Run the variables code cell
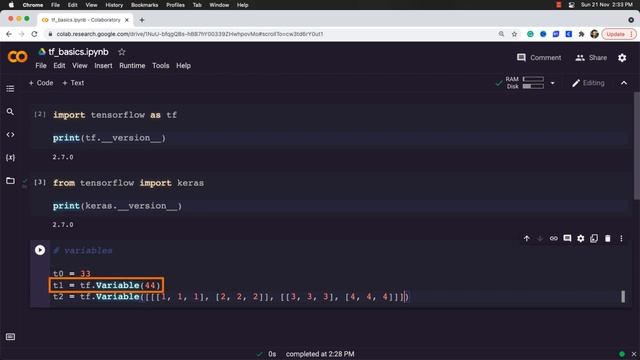Image resolution: width=640 pixels, height=360 pixels. (40, 250)
